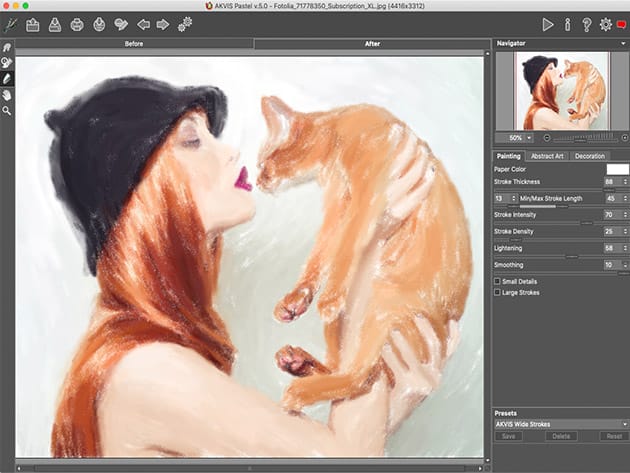Click the Redo right arrow icon
630x473 pixels.
pyautogui.click(x=162, y=24)
